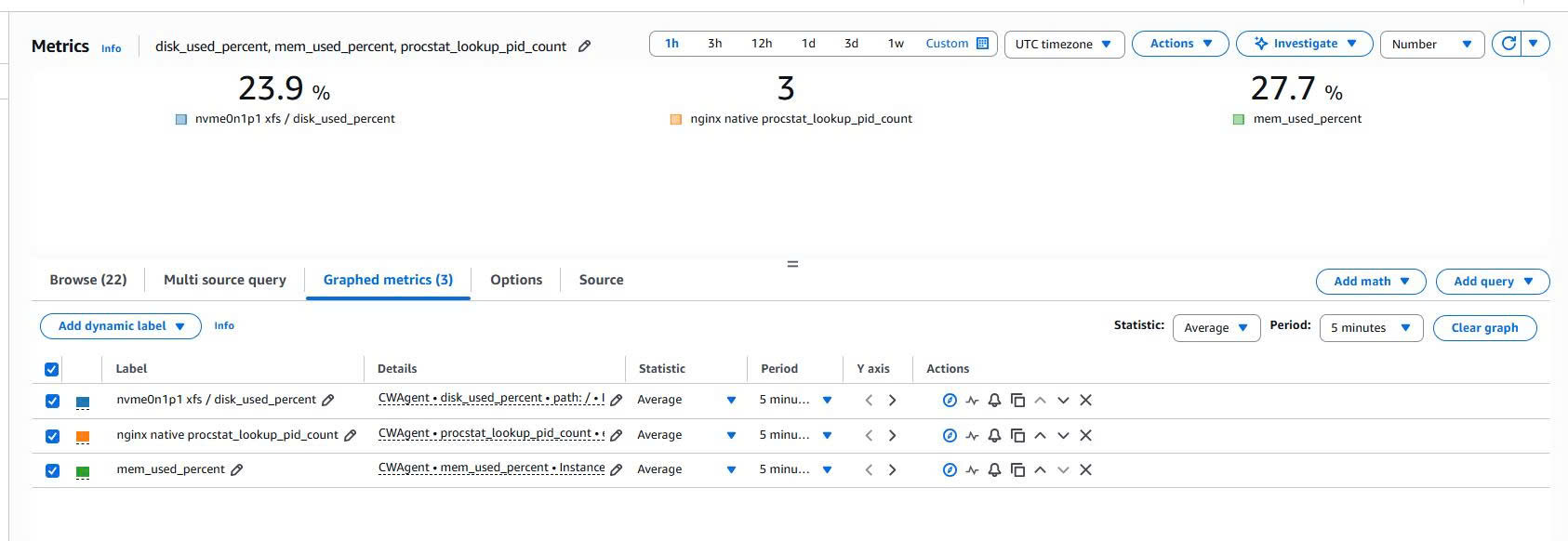Remove the disk_used_percent metric row
1568x541 pixels.
1085,401
